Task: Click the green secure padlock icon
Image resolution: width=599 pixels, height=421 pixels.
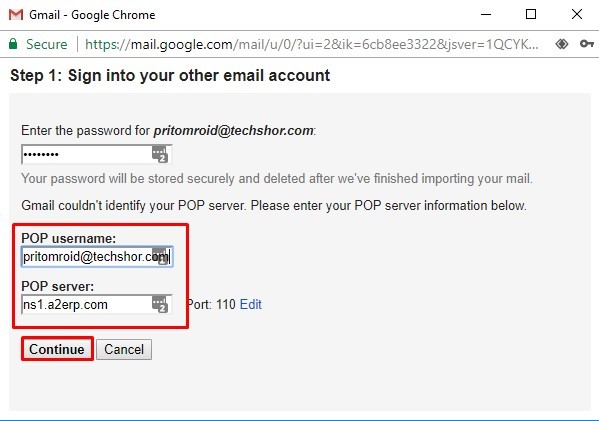Action: coord(13,44)
